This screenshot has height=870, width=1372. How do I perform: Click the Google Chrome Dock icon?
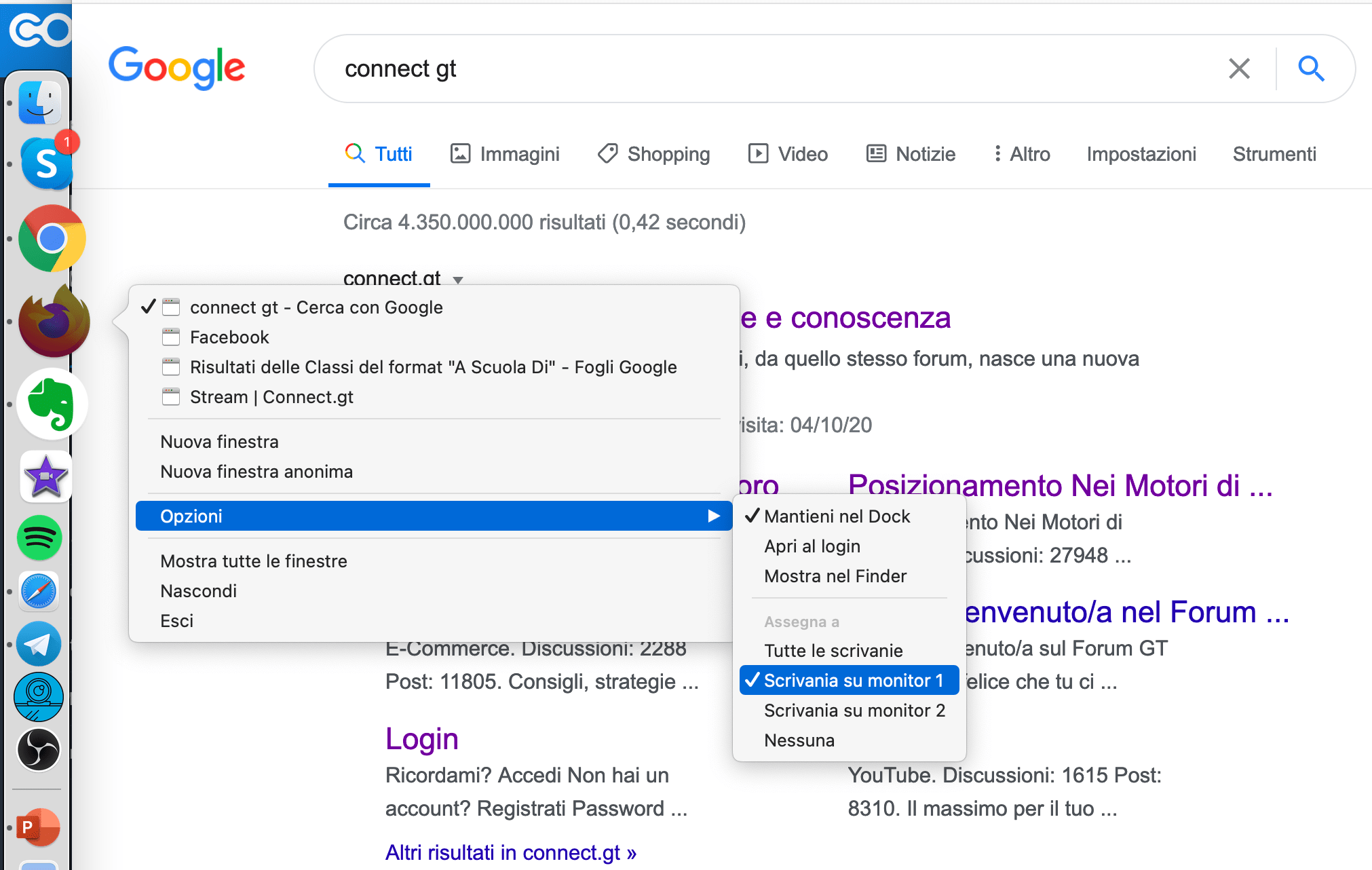click(52, 238)
